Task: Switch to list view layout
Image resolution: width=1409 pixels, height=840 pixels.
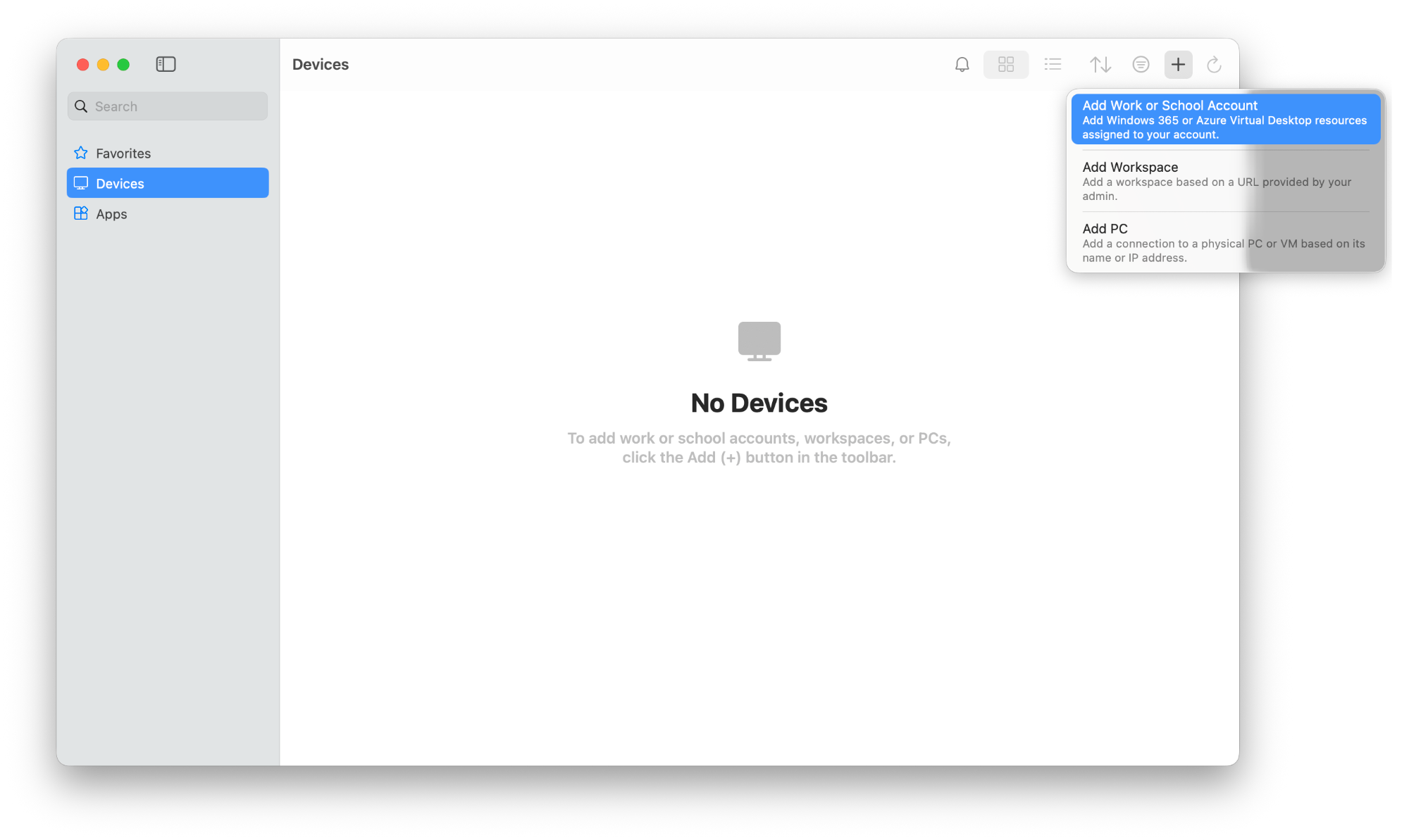Action: tap(1053, 65)
